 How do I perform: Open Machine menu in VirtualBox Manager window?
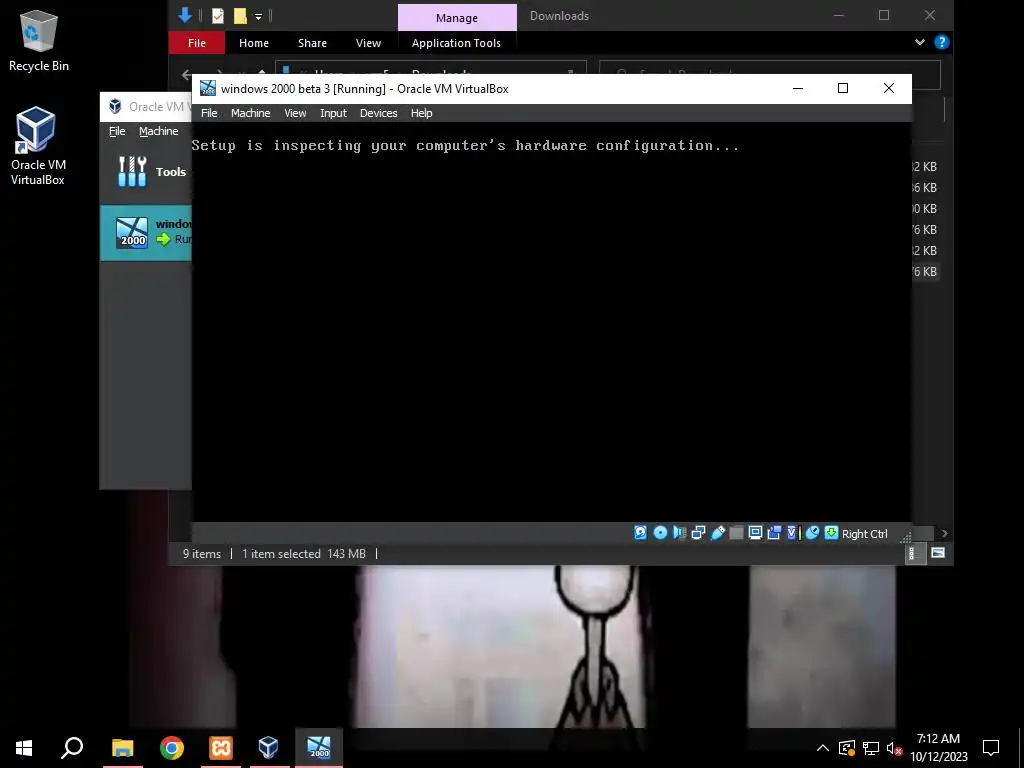[159, 131]
